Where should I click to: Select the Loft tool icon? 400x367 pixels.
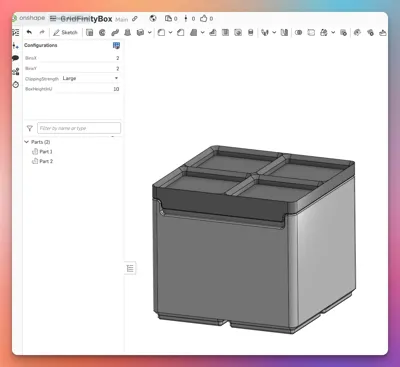tap(128, 32)
